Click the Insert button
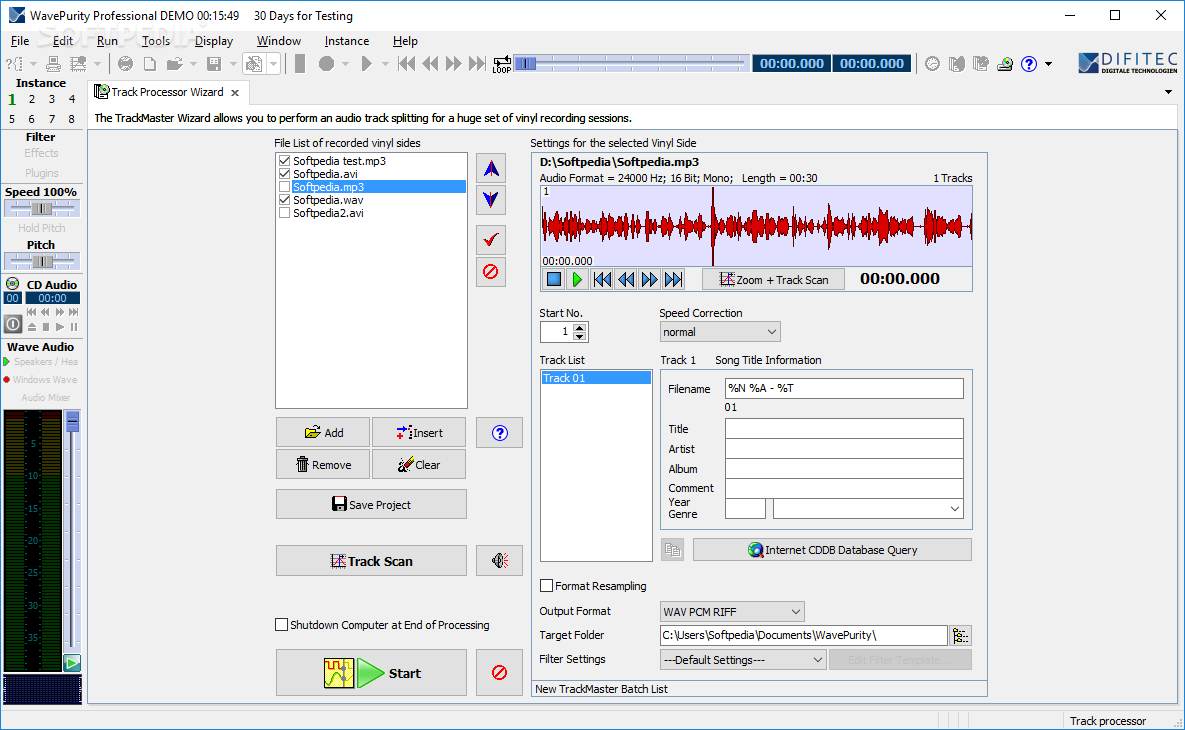Viewport: 1185px width, 730px height. pyautogui.click(x=419, y=433)
